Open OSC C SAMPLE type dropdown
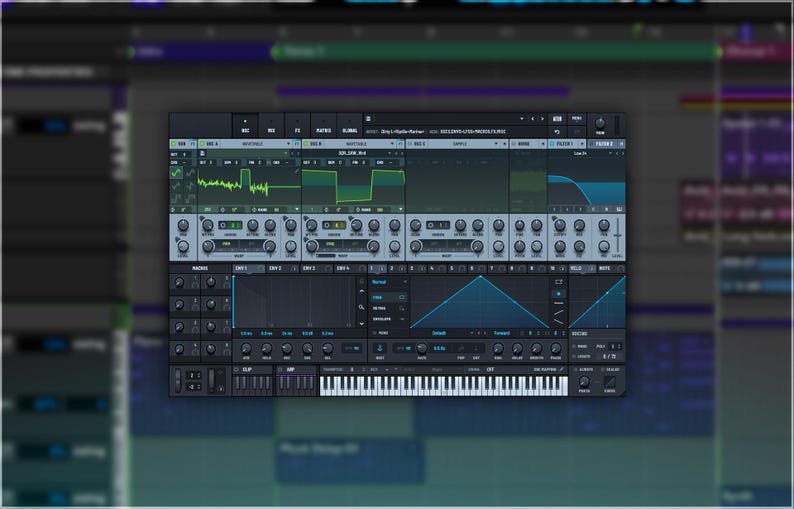 pyautogui.click(x=465, y=144)
